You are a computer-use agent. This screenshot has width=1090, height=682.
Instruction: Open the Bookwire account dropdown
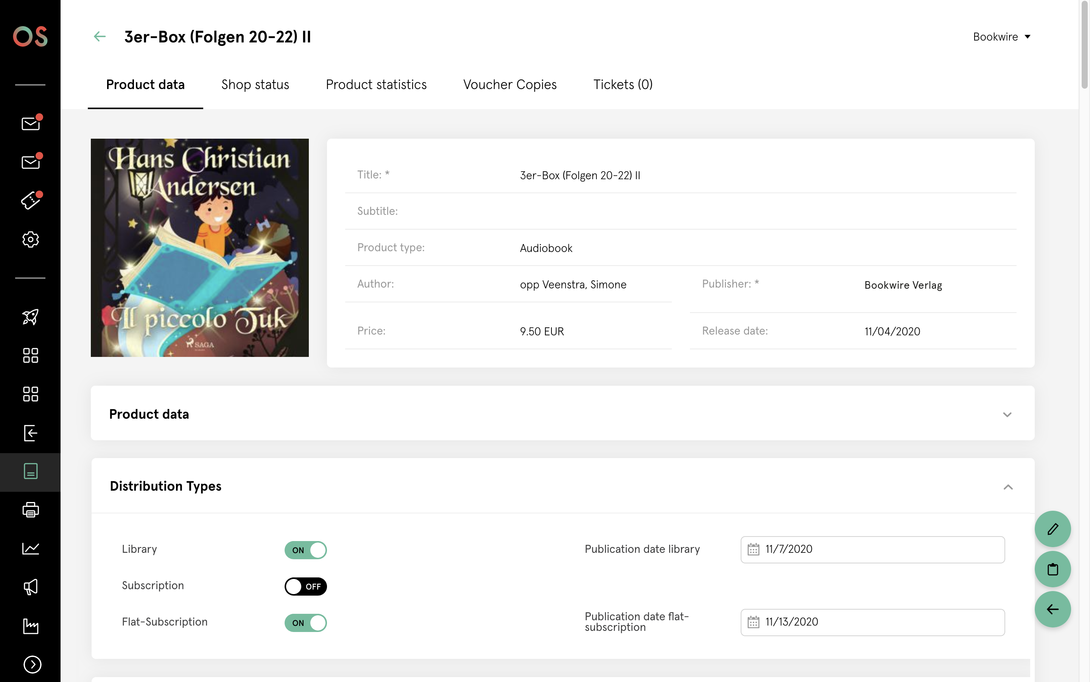[x=1001, y=37]
